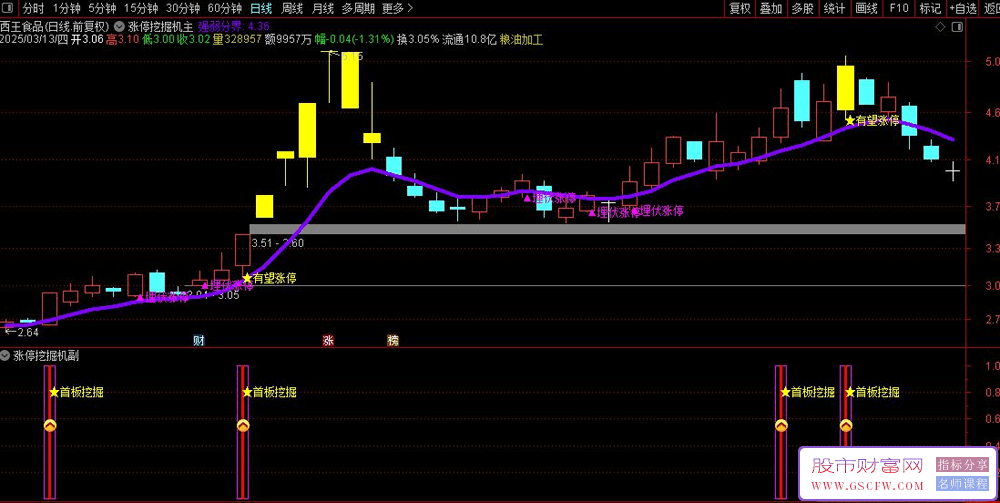The height and width of the screenshot is (503, 1000).
Task: Click the 有望涨停 star near the 3.0 level
Action: pos(247,278)
